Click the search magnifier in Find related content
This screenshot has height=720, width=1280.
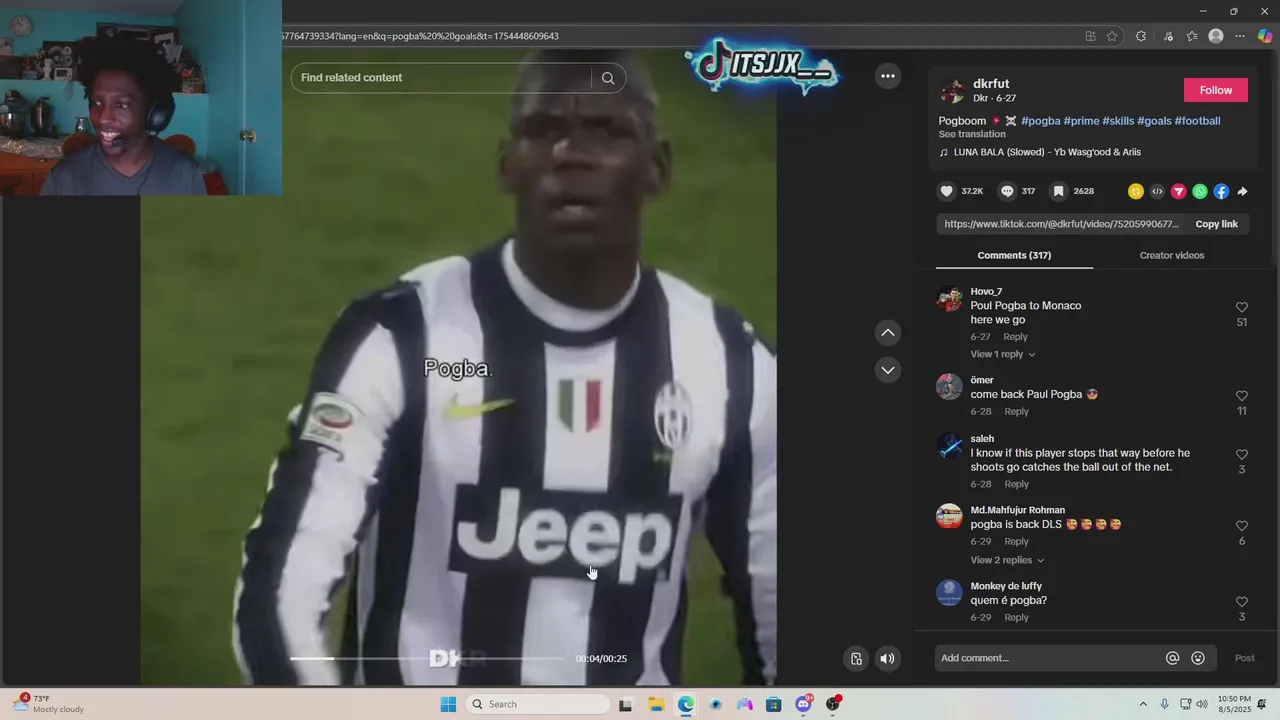click(x=608, y=78)
